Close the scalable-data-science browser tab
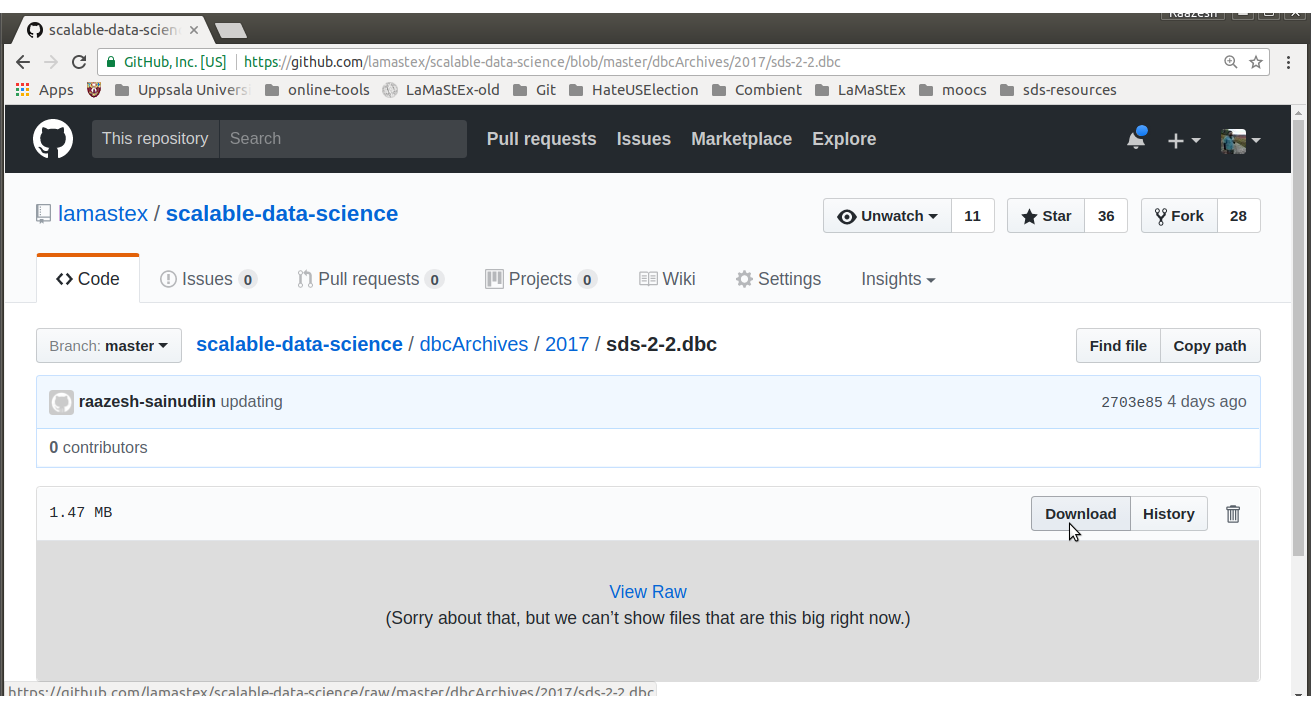1311x709 pixels. 194,31
